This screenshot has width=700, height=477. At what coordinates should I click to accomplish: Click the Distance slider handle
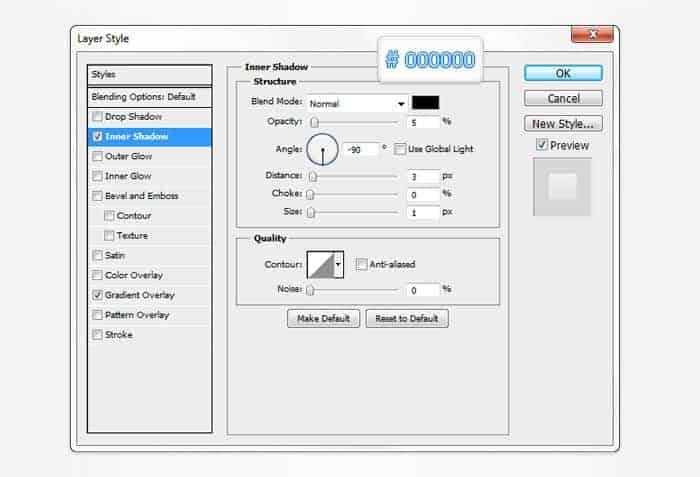312,177
